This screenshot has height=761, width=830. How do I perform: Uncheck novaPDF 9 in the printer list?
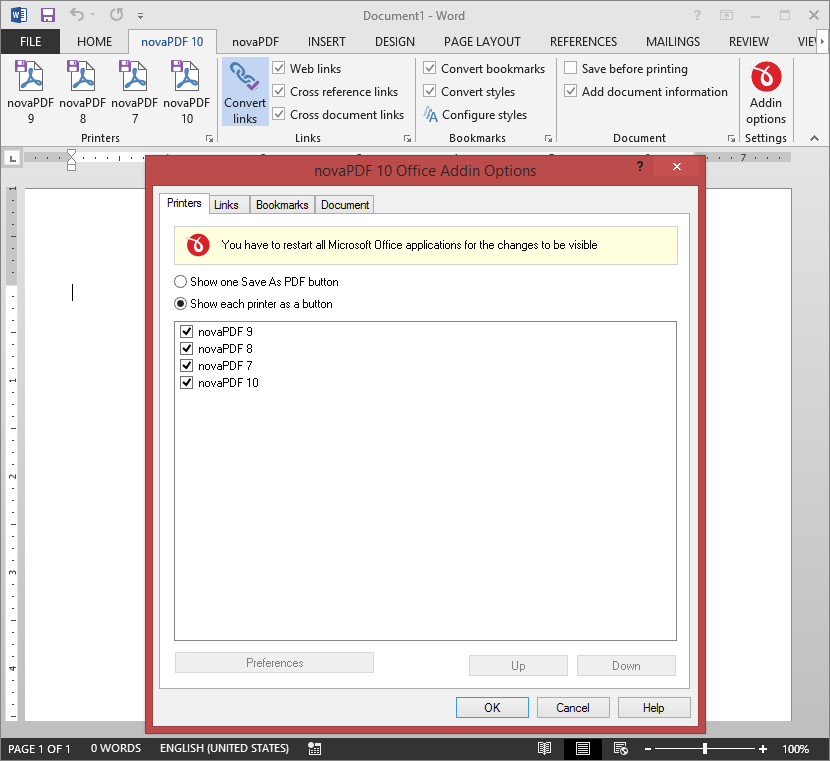coord(186,332)
